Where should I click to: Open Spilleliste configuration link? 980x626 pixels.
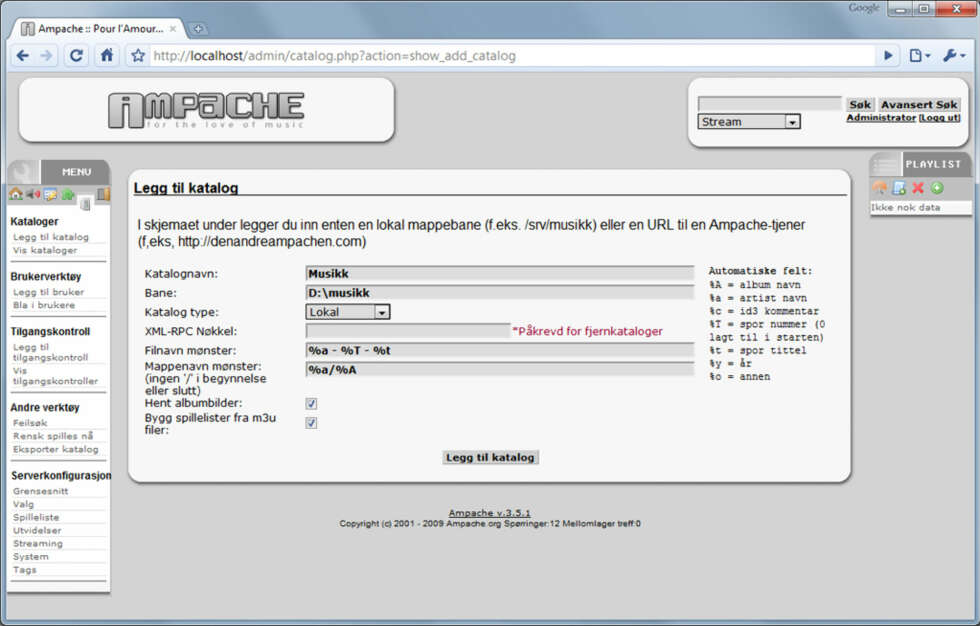(x=36, y=517)
